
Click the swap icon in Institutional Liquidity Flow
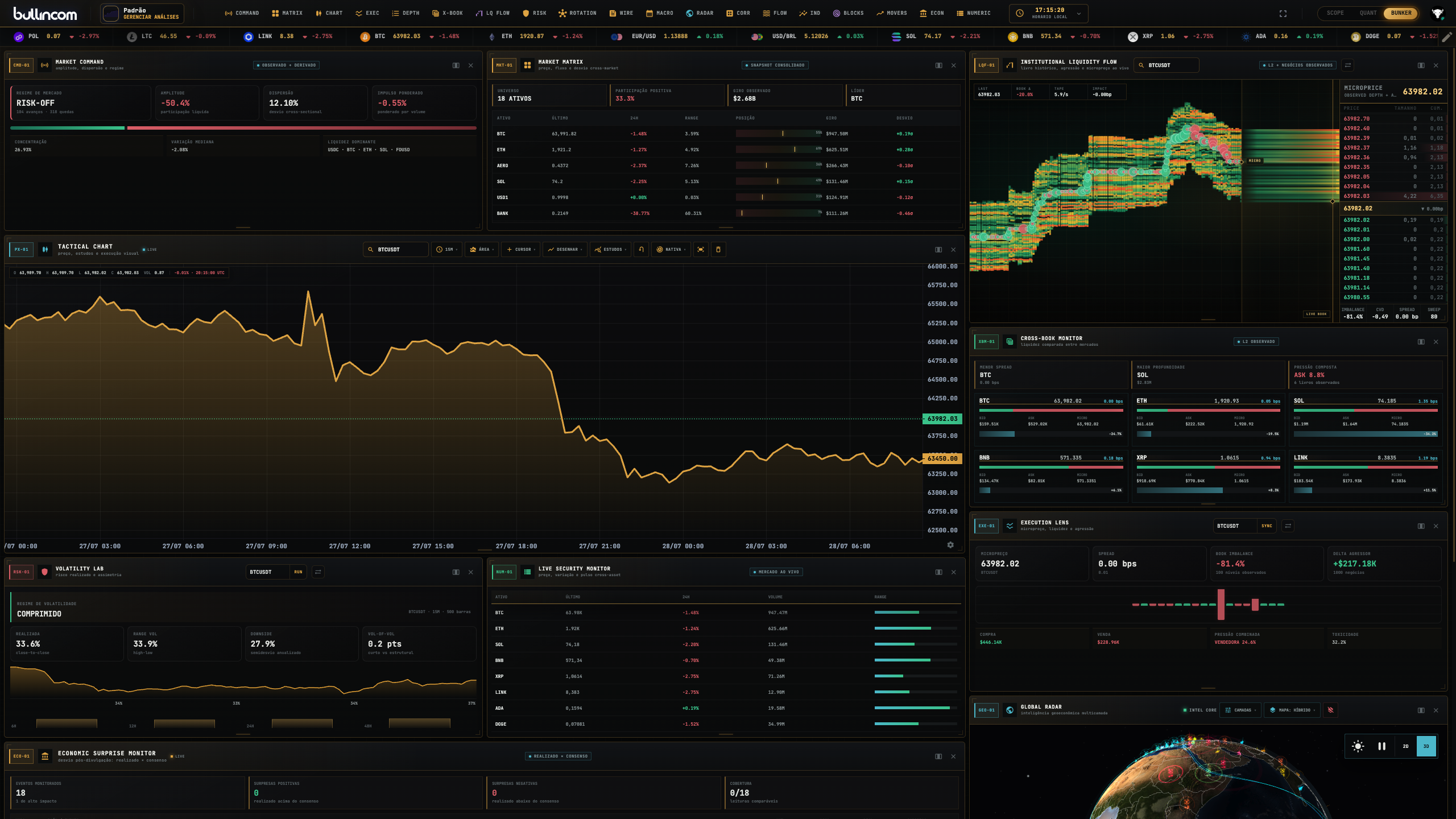(x=1348, y=65)
